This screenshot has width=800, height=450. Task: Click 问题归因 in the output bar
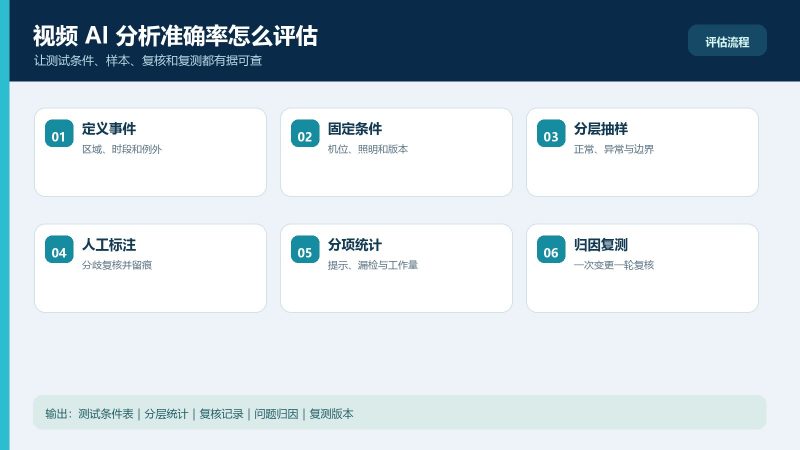(x=277, y=414)
